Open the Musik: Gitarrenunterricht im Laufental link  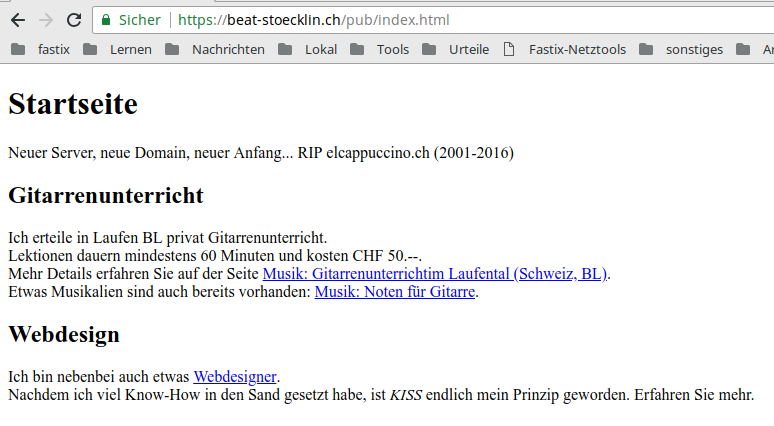pyautogui.click(x=435, y=274)
